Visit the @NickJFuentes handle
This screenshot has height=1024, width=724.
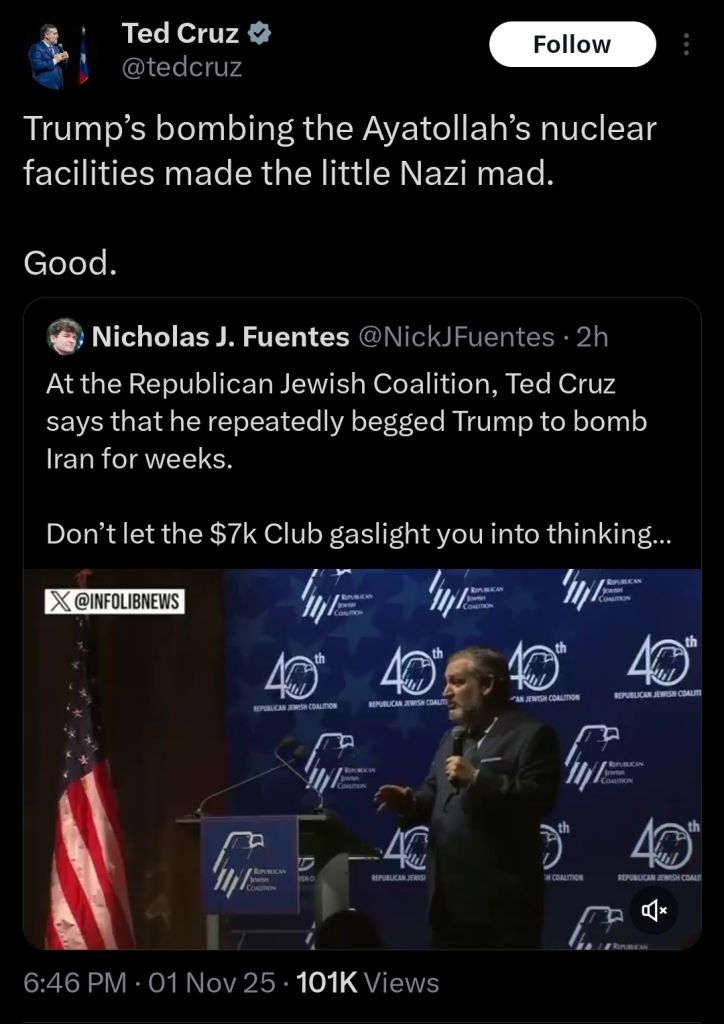point(454,338)
